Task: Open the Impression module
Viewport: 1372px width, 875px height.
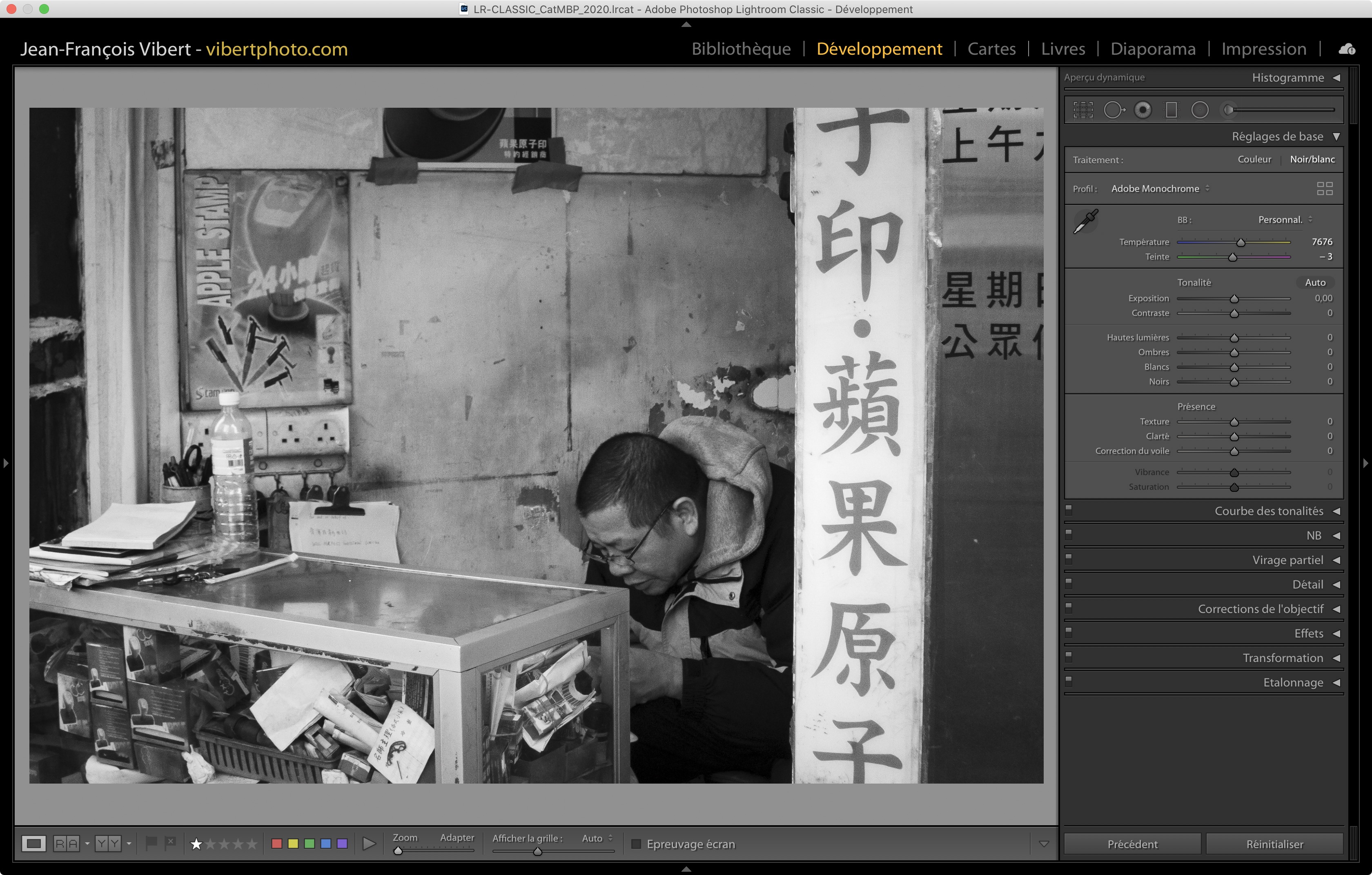Action: pyautogui.click(x=1263, y=49)
